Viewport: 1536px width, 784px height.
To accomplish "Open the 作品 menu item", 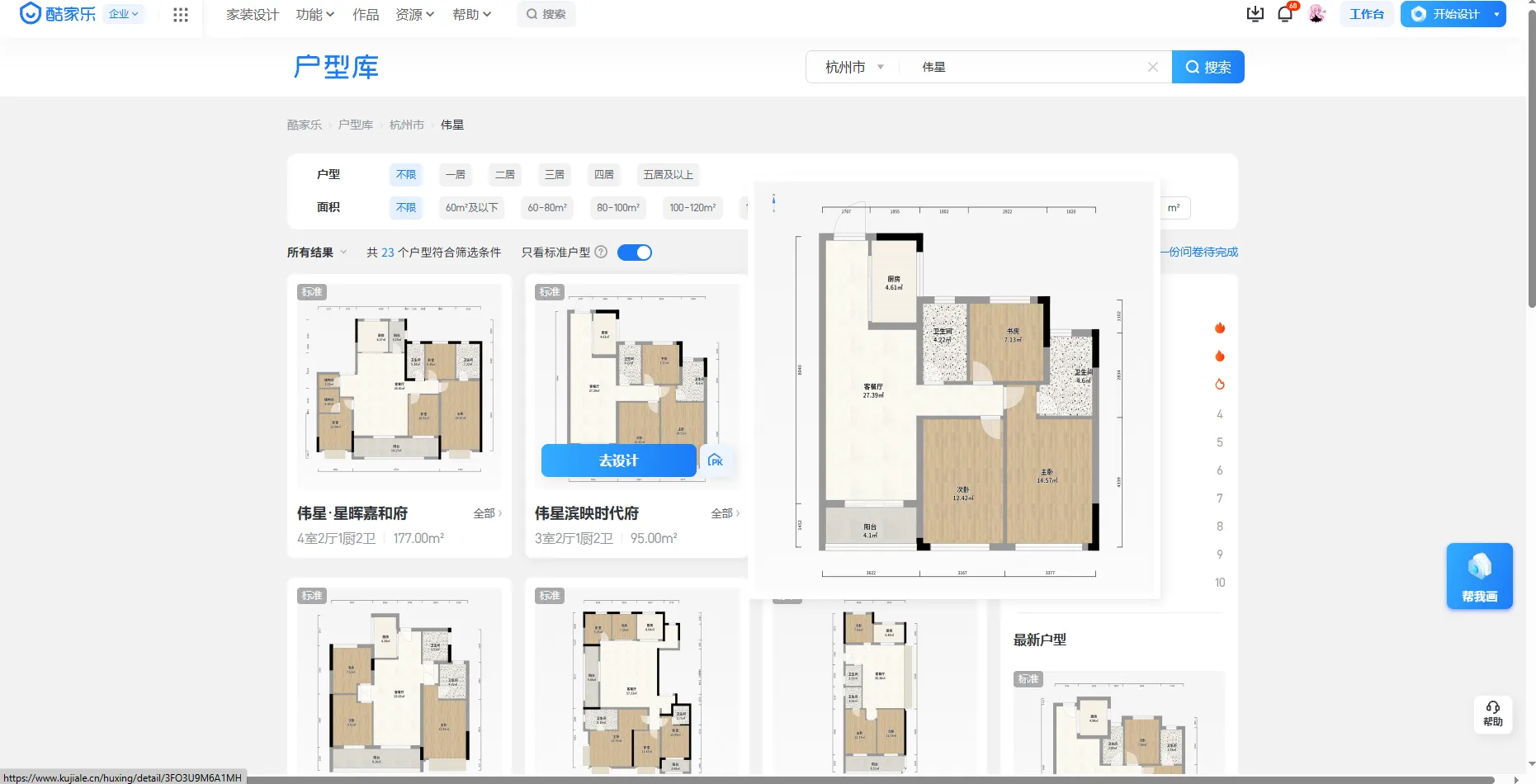I will pyautogui.click(x=366, y=14).
